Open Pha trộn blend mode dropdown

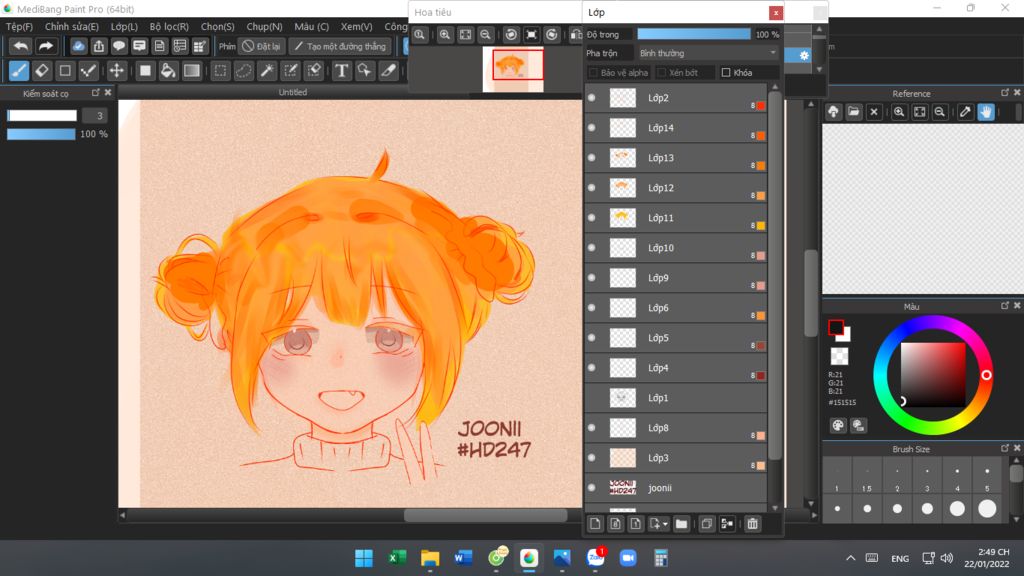click(x=708, y=53)
